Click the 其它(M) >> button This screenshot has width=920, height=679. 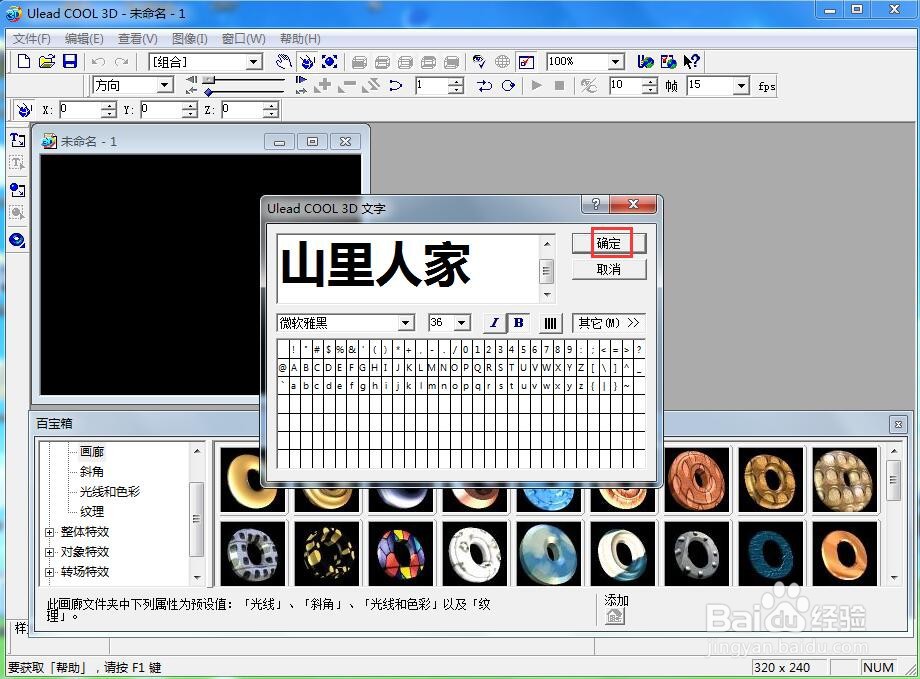[608, 323]
